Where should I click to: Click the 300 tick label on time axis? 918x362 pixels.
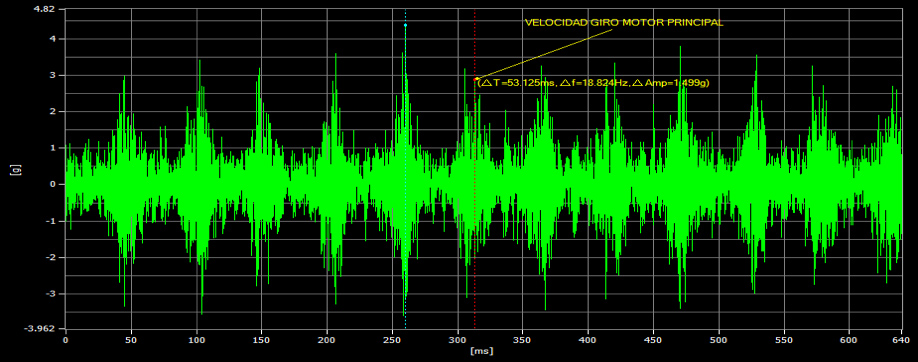click(457, 340)
